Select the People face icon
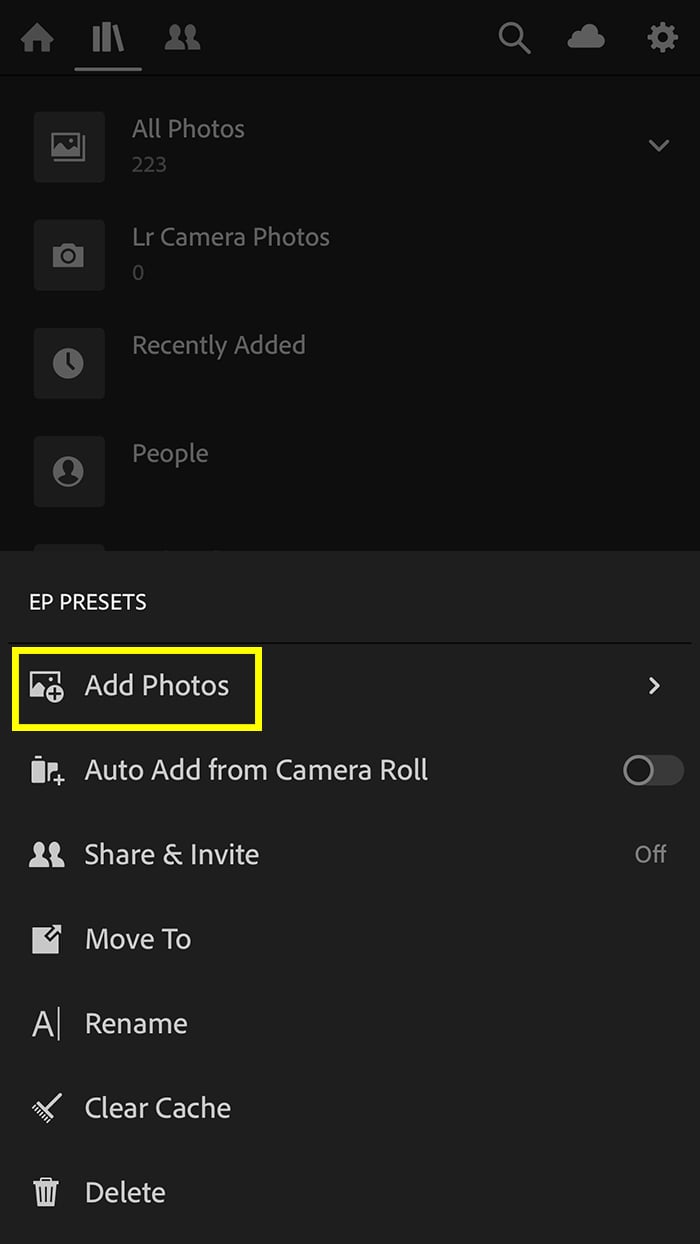 click(69, 471)
